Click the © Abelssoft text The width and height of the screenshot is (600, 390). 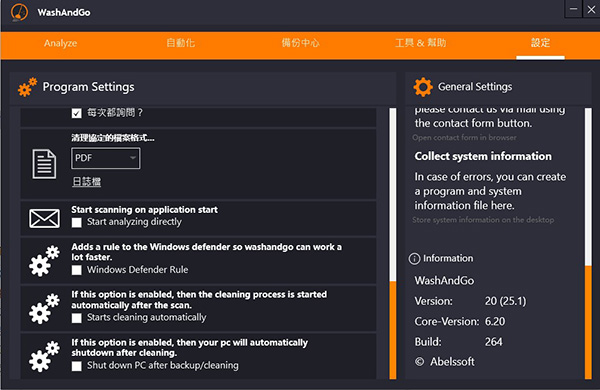point(445,362)
